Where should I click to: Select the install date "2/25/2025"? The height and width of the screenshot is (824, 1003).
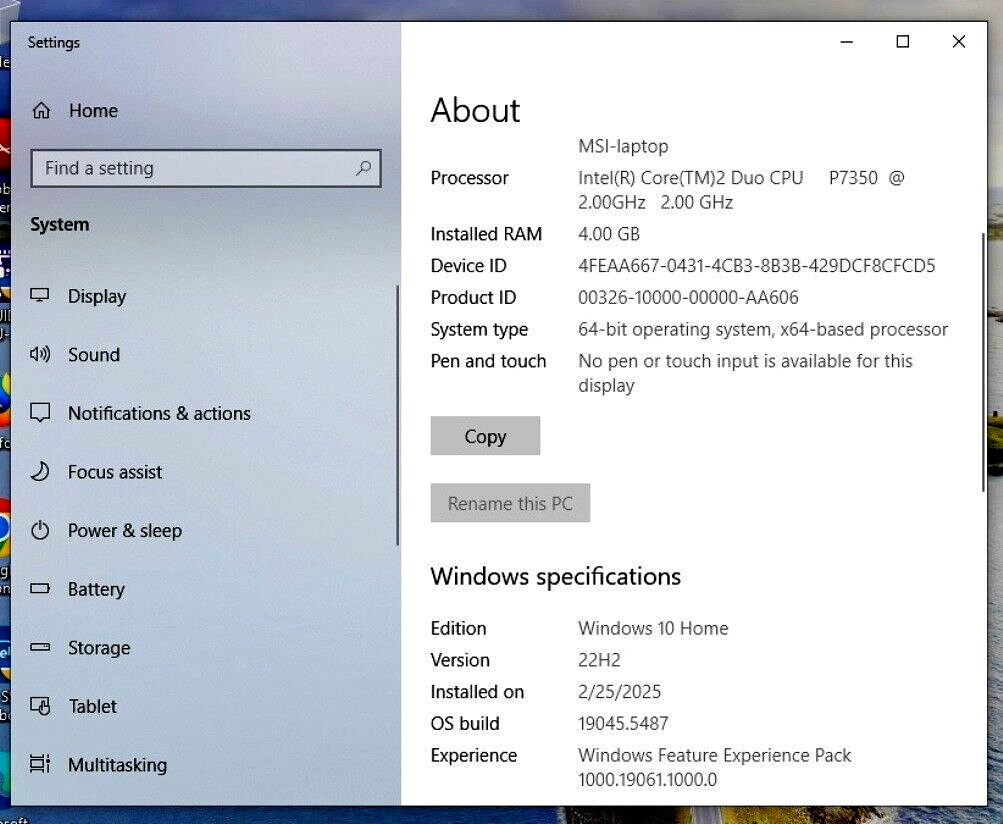click(x=620, y=692)
